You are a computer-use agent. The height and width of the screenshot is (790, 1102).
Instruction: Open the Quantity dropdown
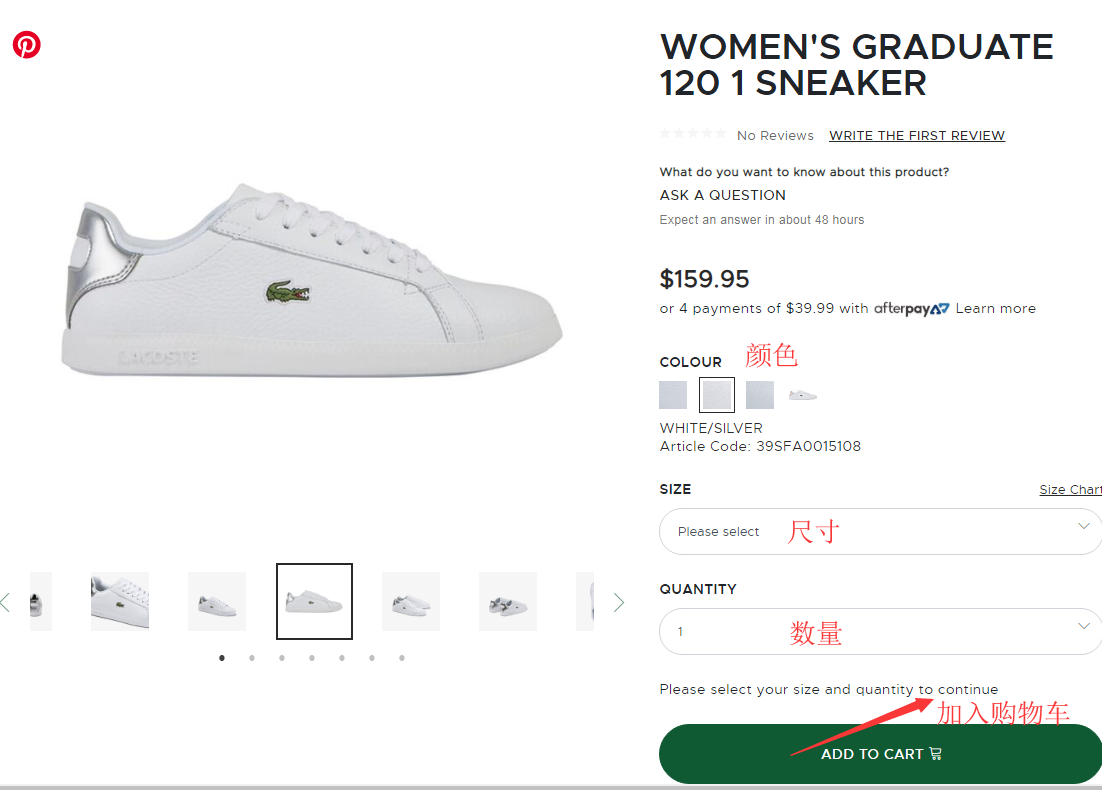pos(880,631)
